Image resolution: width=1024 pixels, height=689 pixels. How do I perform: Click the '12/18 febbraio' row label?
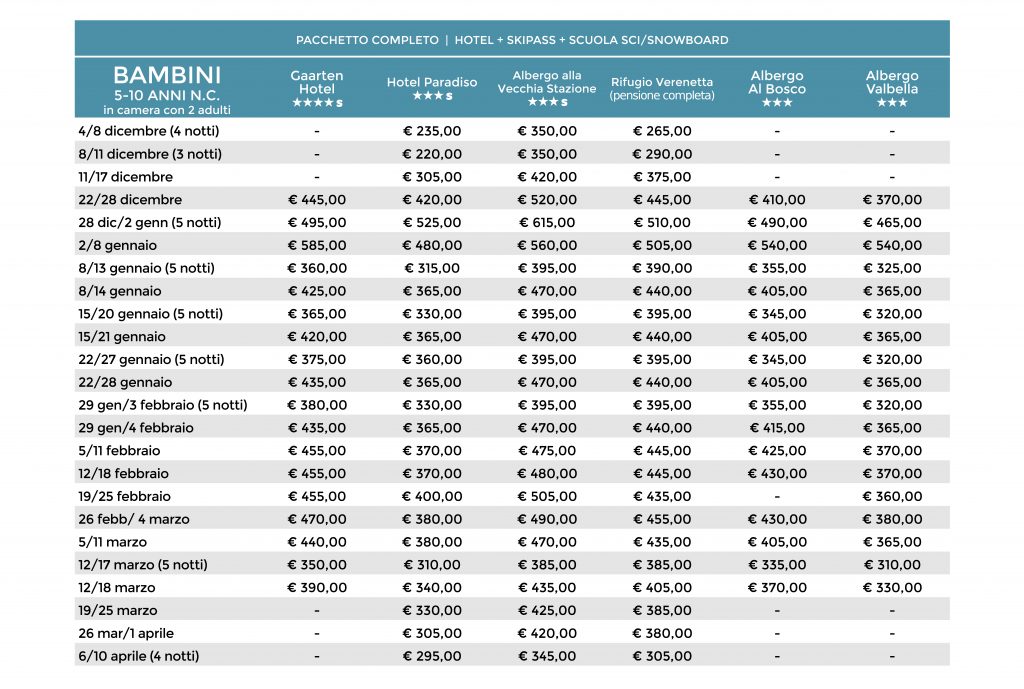click(x=123, y=473)
